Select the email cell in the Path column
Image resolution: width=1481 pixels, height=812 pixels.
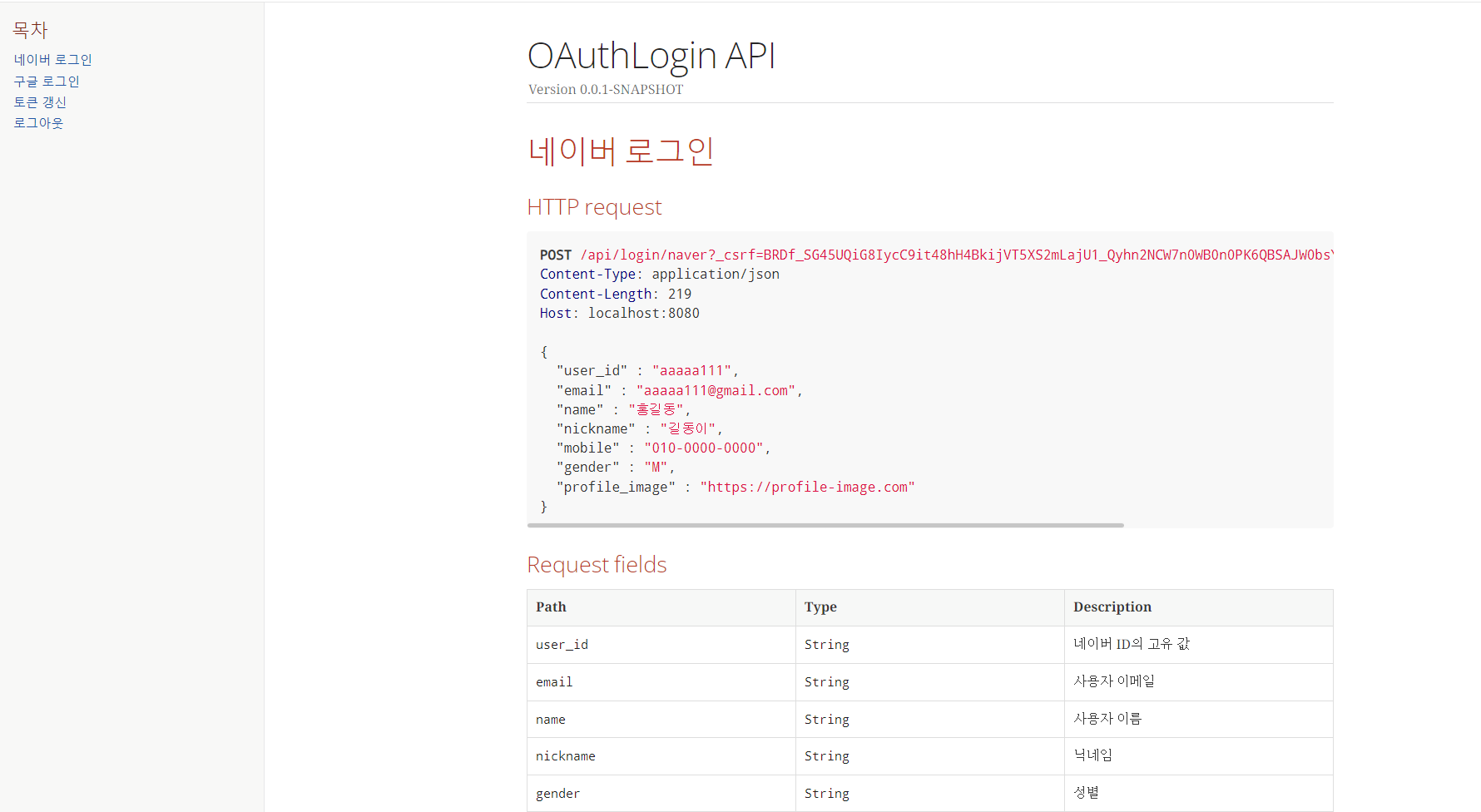coord(661,682)
